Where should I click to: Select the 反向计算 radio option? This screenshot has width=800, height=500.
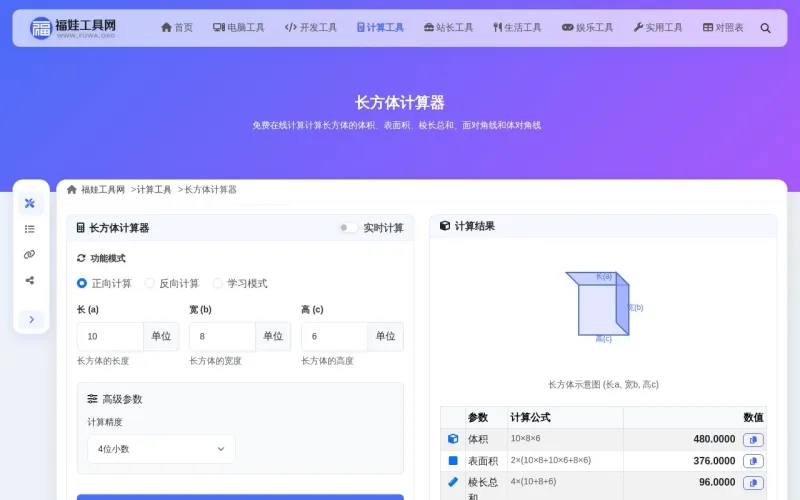149,283
